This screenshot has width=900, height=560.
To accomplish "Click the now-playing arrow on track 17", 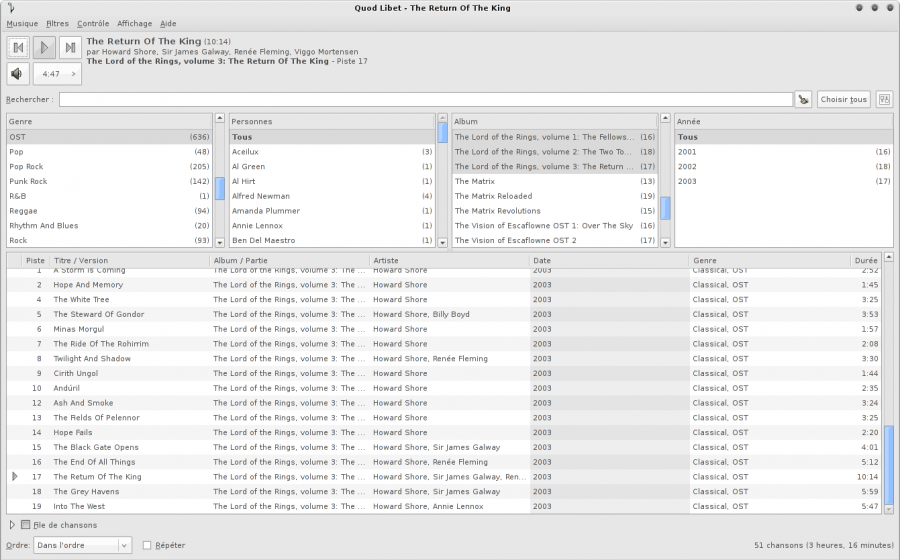I will click(15, 477).
